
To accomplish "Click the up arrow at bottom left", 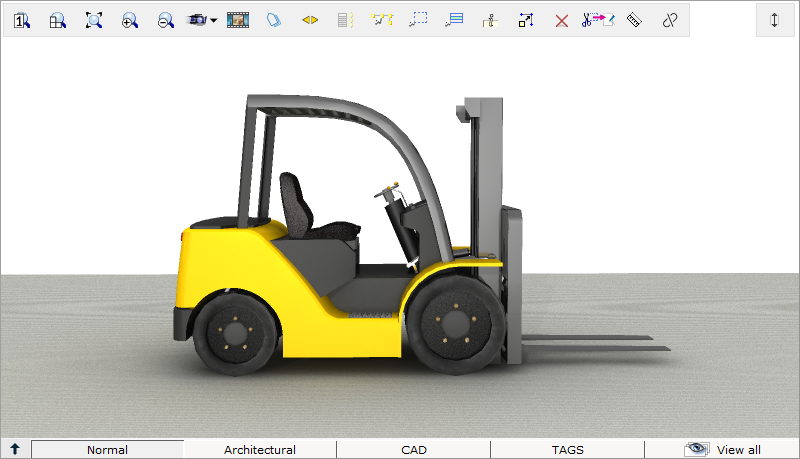I will [x=15, y=449].
